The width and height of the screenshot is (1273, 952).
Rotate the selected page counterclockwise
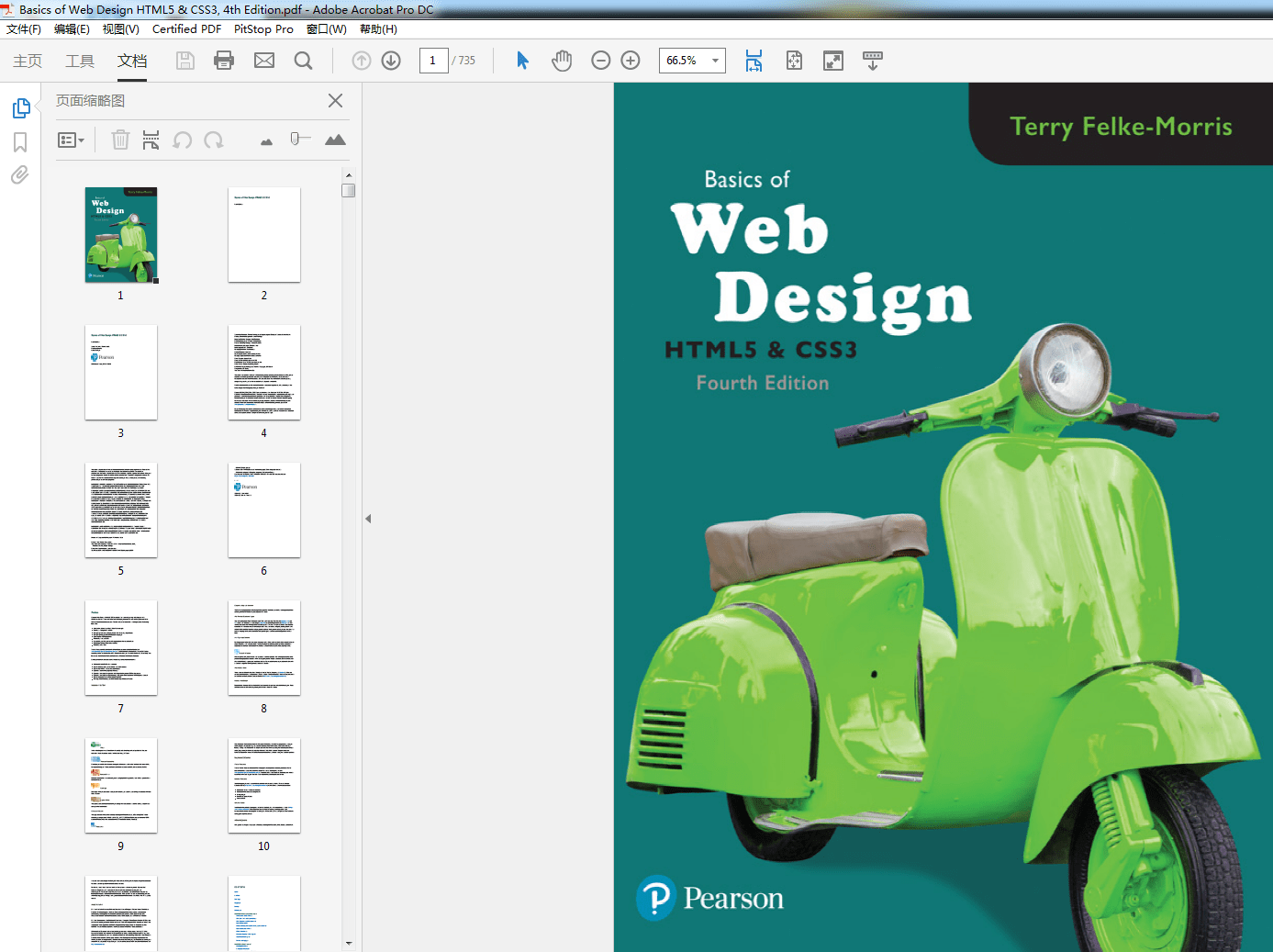182,140
